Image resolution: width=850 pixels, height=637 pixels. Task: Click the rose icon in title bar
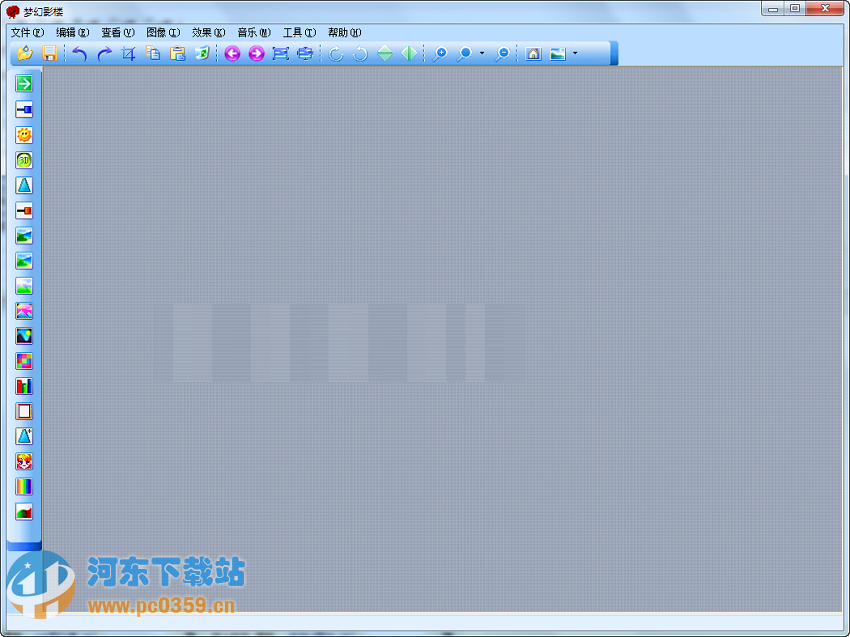click(12, 11)
